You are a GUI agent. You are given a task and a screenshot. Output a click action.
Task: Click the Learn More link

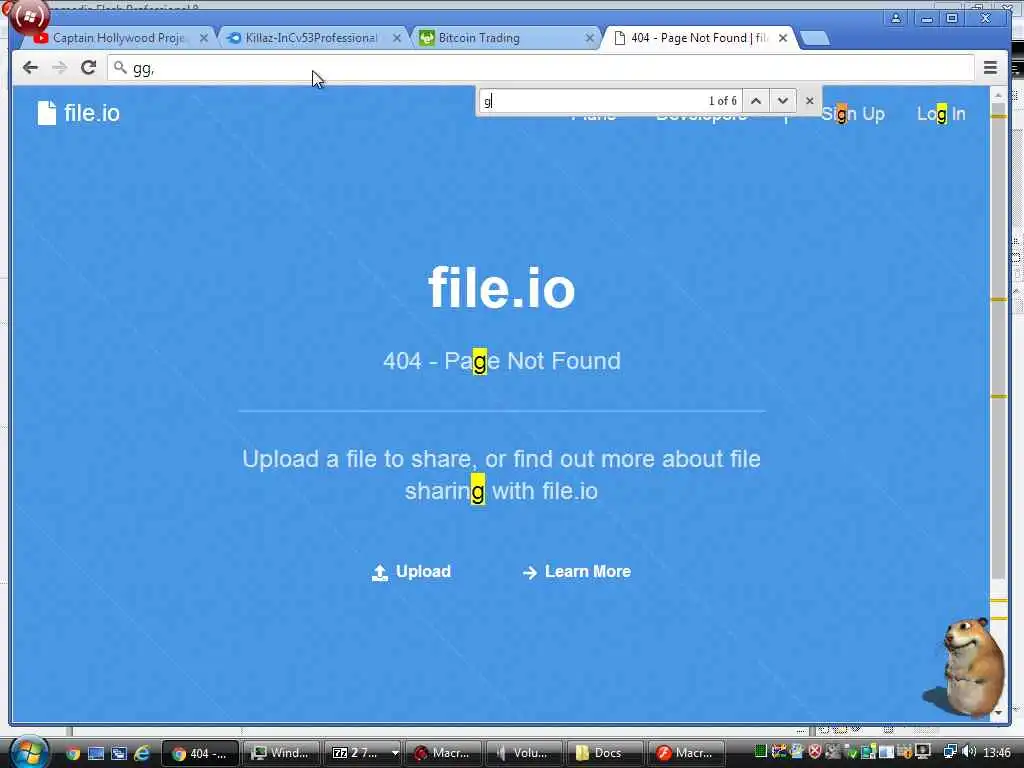click(577, 572)
